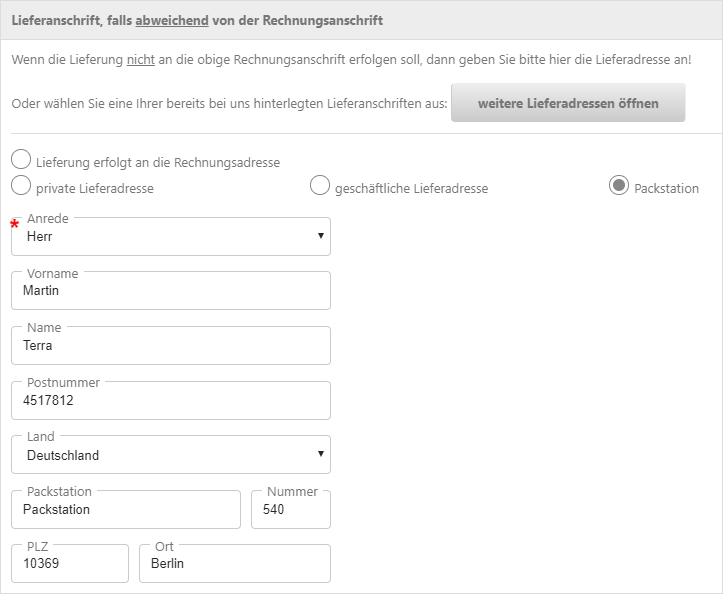Click the Nummer field containing 540

coord(291,510)
